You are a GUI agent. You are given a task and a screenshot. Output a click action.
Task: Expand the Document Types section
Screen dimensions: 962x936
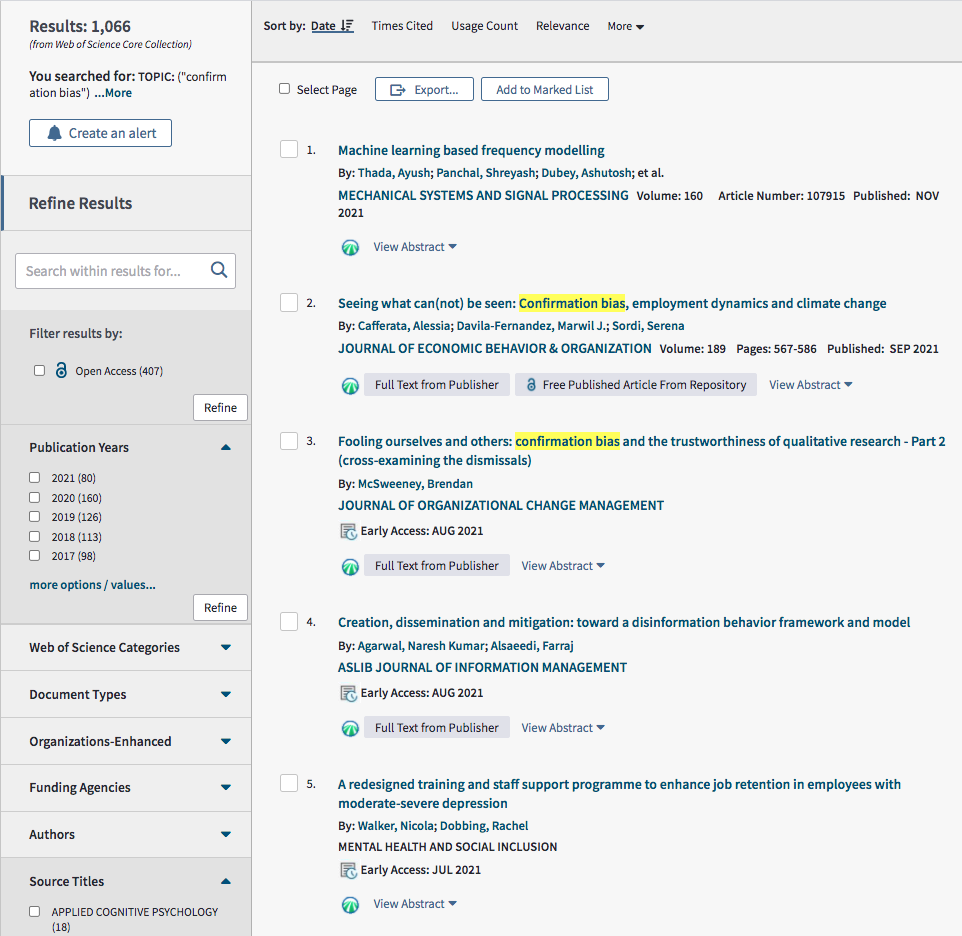point(225,694)
